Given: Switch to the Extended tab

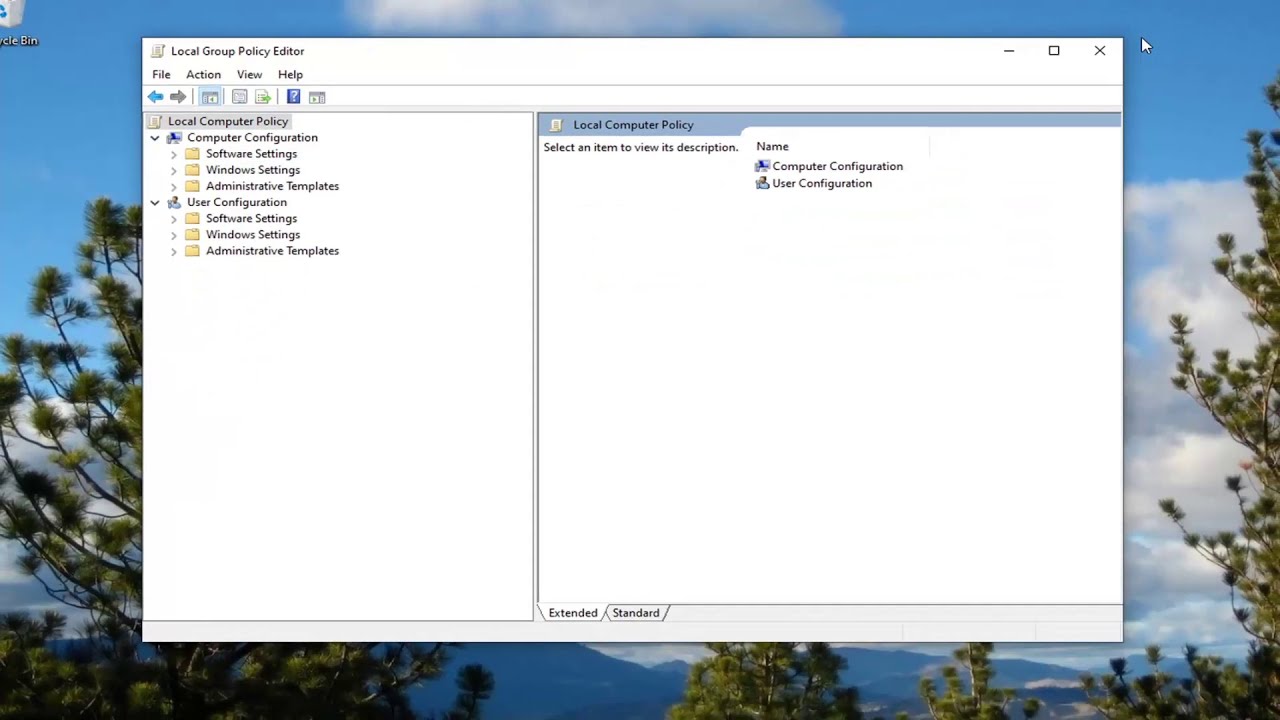Looking at the screenshot, I should [x=572, y=613].
